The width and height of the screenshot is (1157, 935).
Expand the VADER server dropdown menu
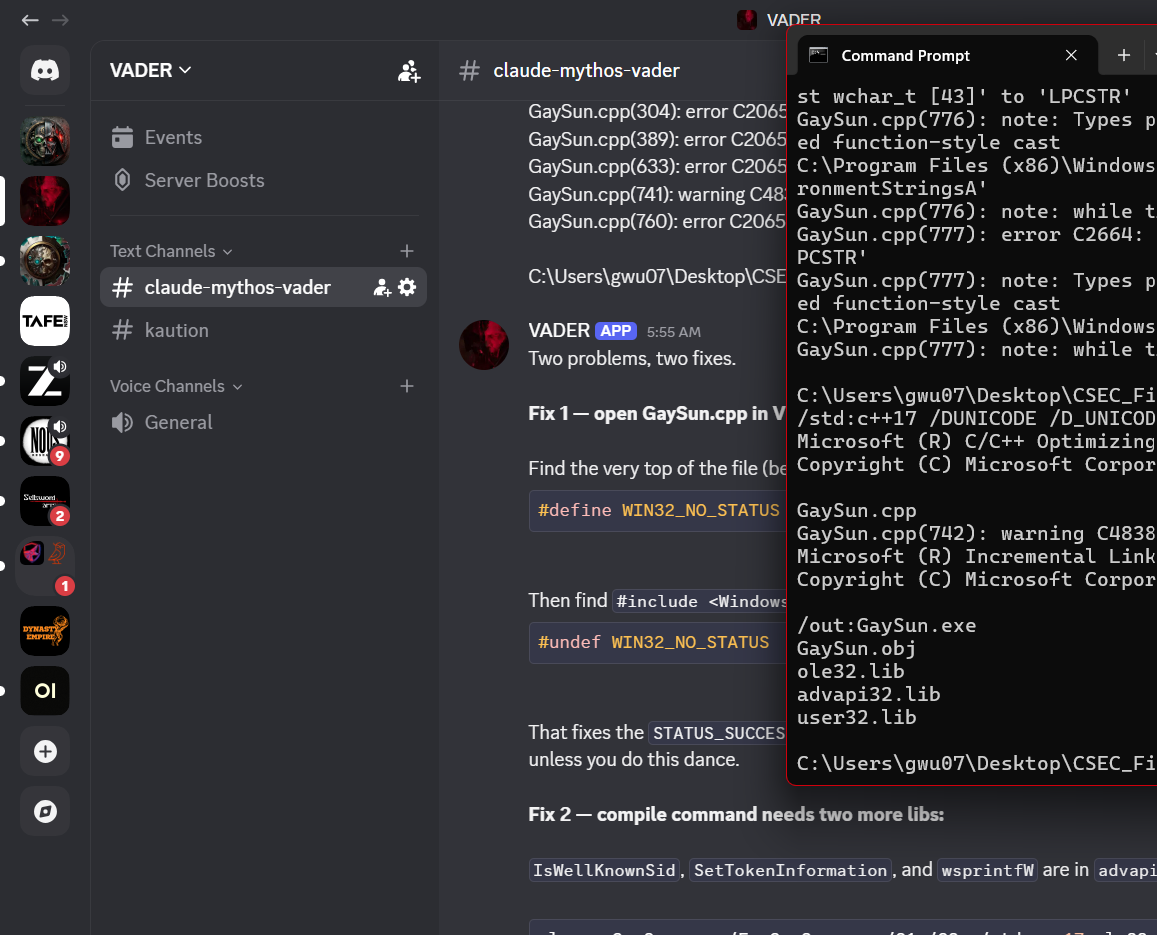click(151, 70)
